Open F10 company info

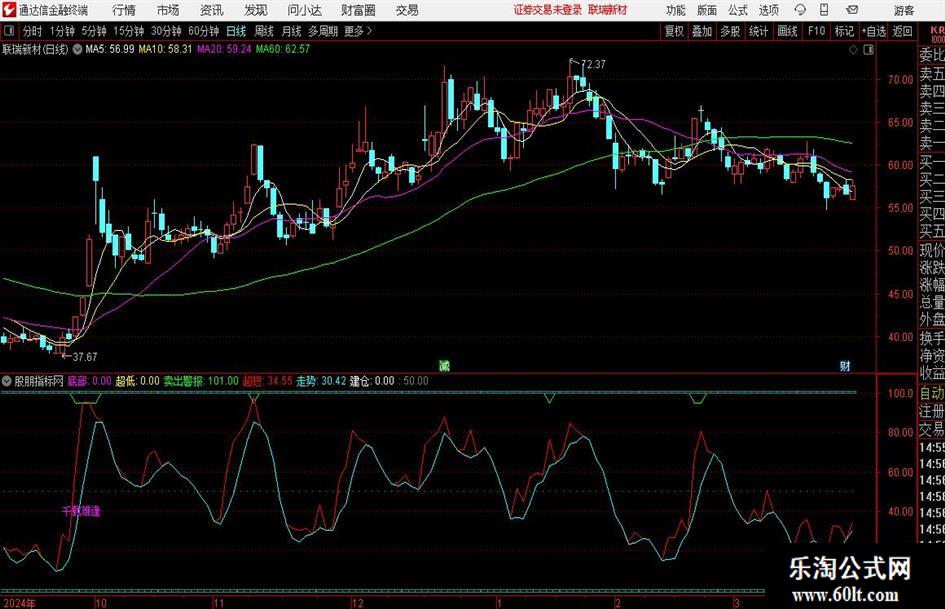816,31
